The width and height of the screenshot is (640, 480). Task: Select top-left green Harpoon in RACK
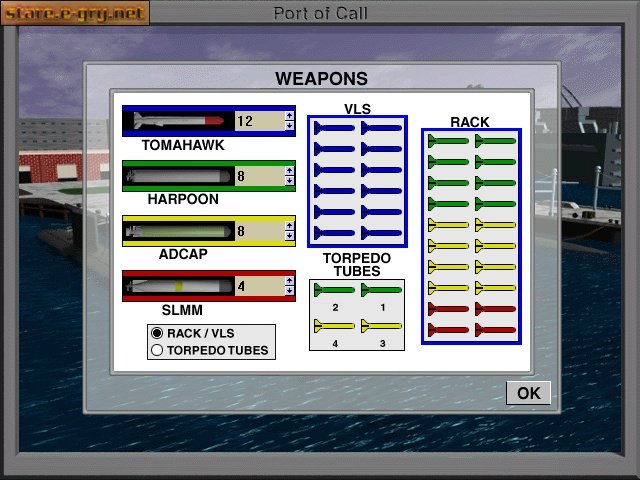(x=448, y=141)
